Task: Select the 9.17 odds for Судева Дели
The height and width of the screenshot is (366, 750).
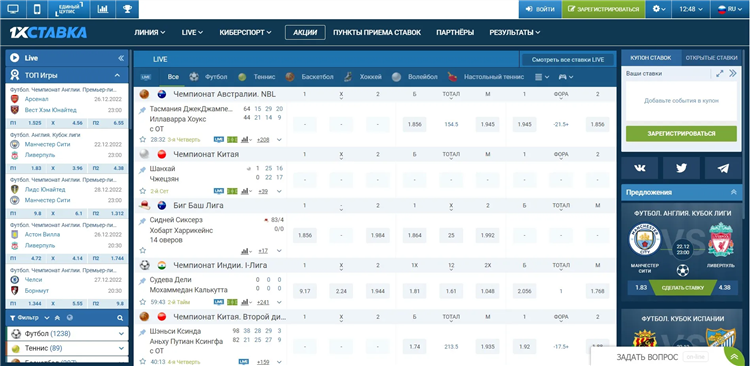Action: [305, 291]
